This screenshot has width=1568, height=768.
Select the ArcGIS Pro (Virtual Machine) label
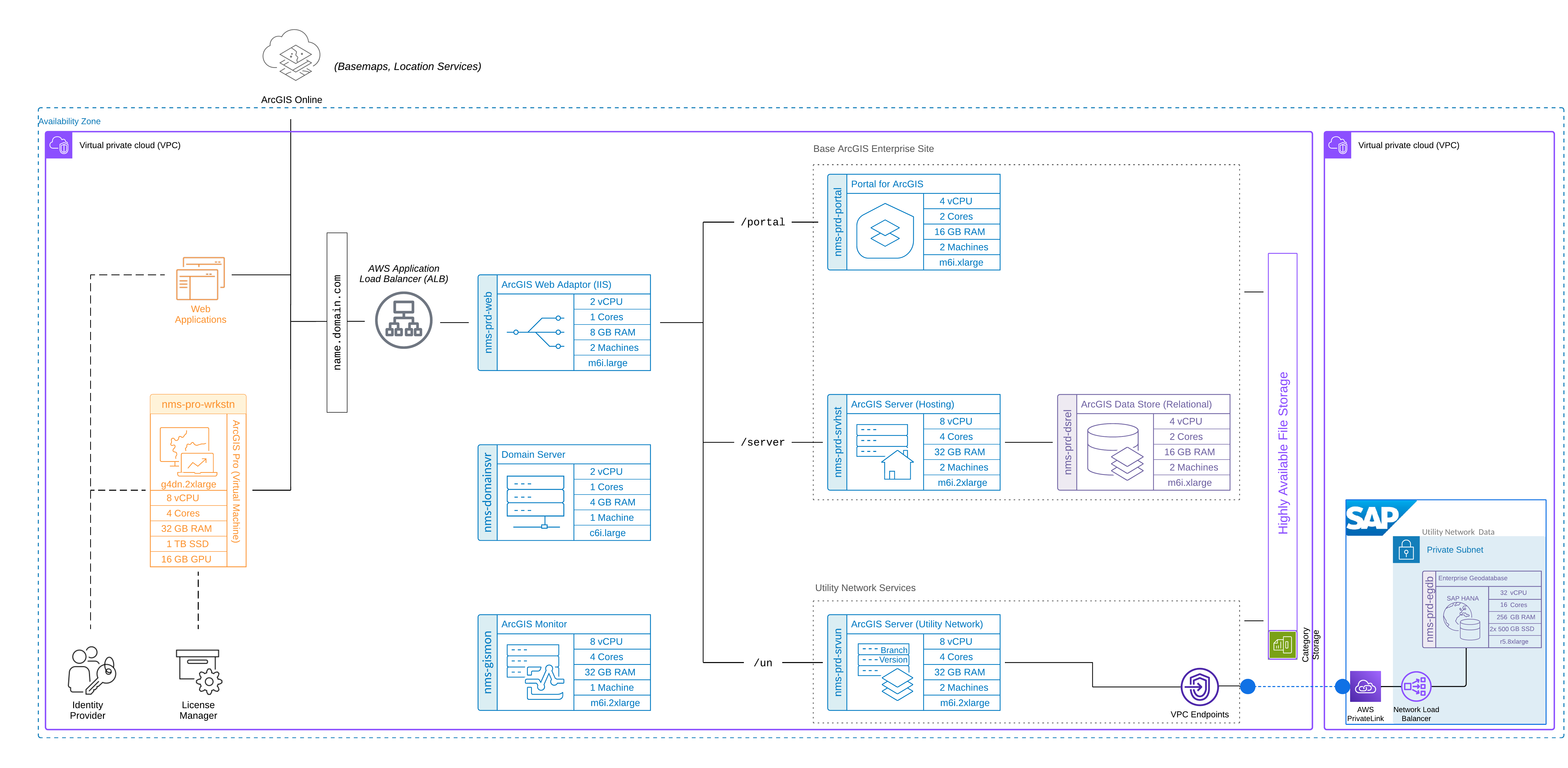[x=236, y=481]
